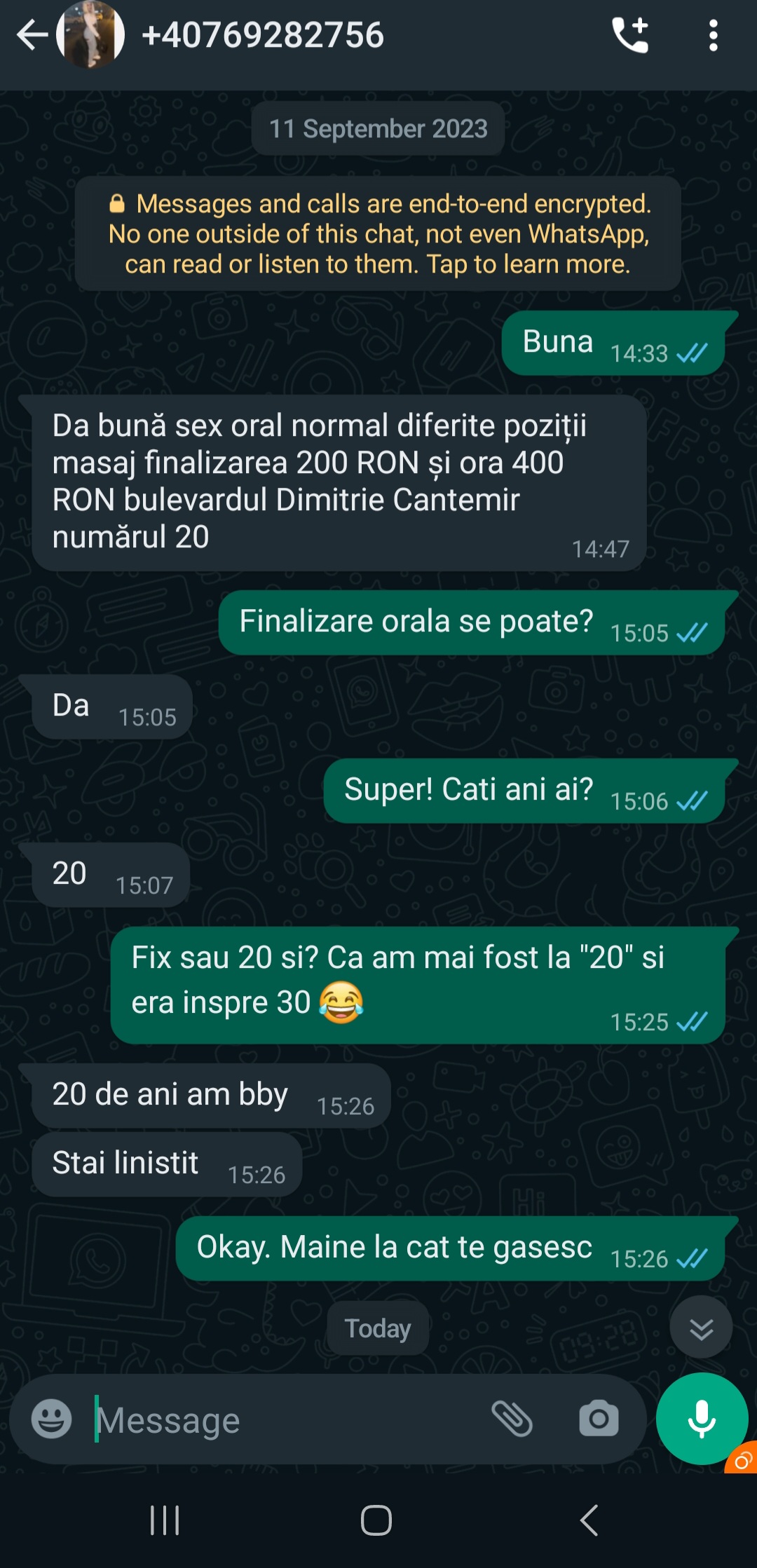
Task: Open Android recent apps button
Action: pyautogui.click(x=165, y=1520)
